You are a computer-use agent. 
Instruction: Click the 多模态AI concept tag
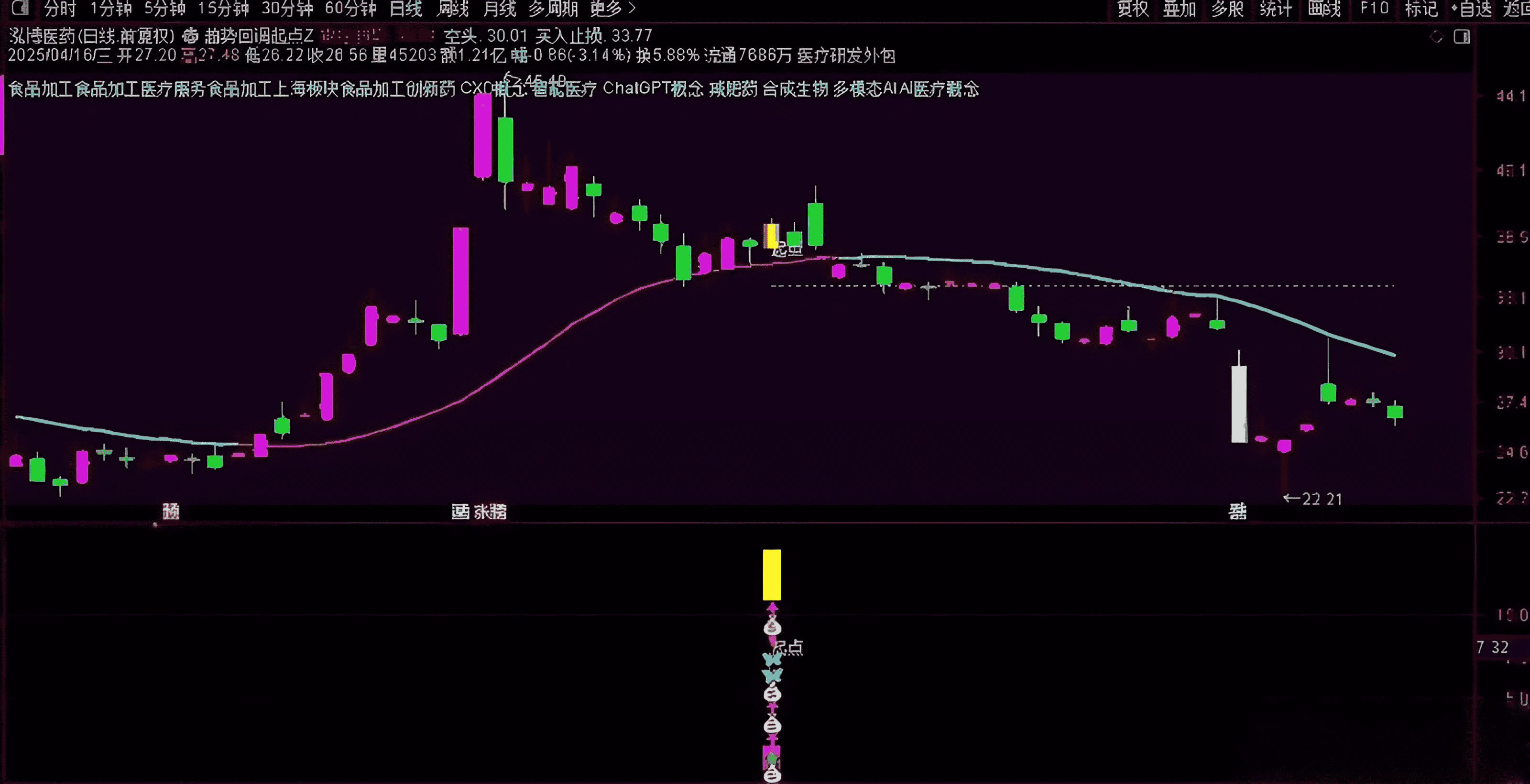[x=864, y=89]
